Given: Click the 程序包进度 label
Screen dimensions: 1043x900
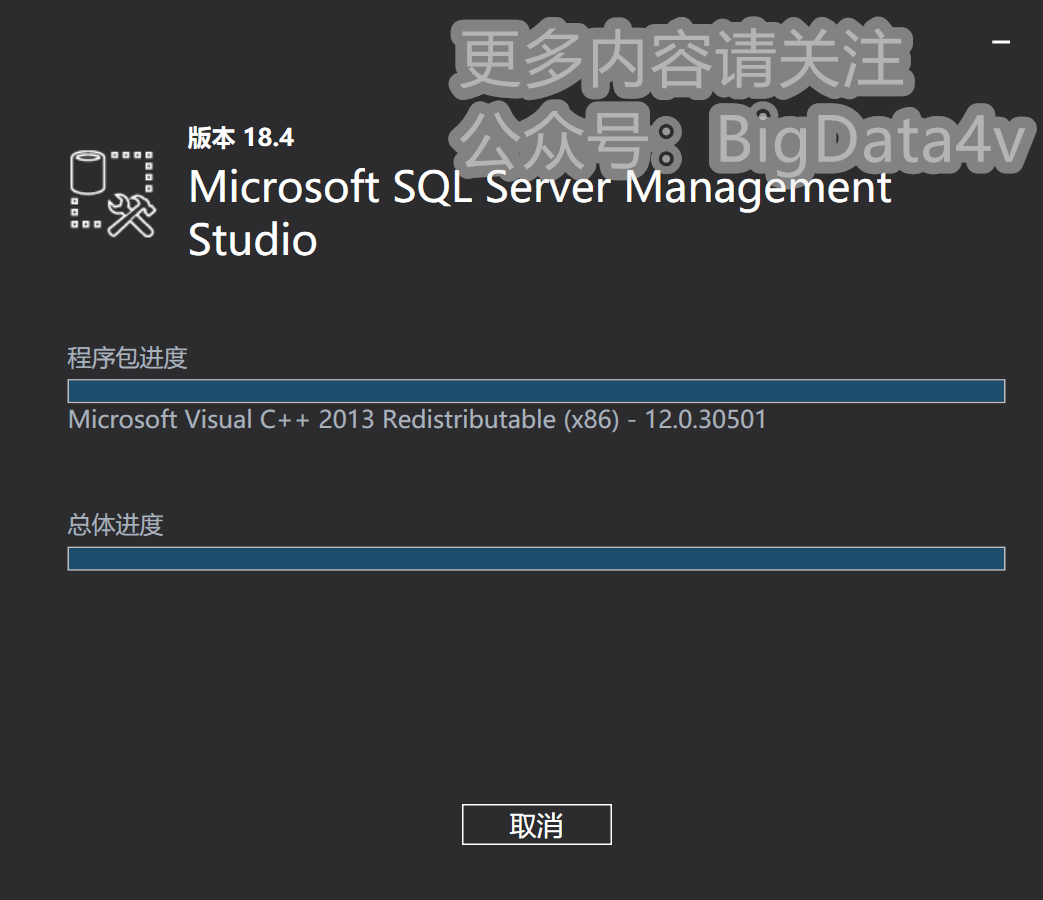Looking at the screenshot, I should pyautogui.click(x=127, y=357).
